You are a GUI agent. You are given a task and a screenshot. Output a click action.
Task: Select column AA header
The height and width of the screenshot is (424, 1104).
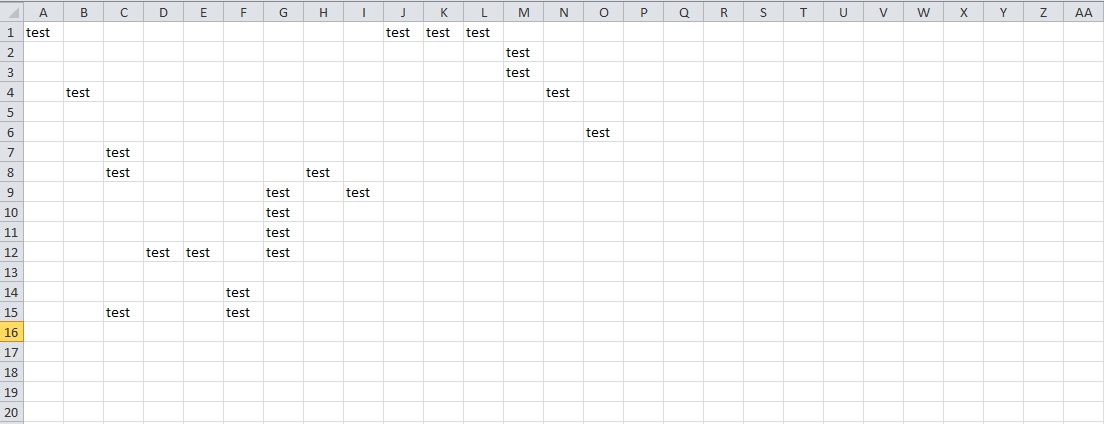(1083, 12)
